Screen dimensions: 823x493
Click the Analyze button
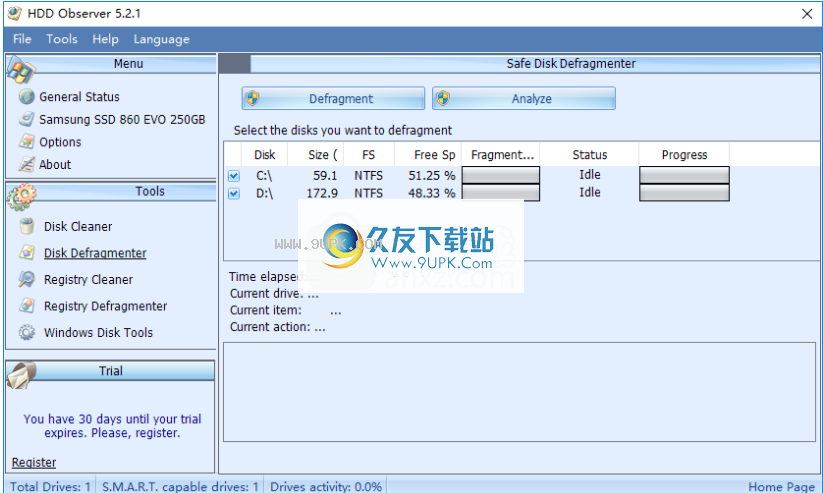524,98
